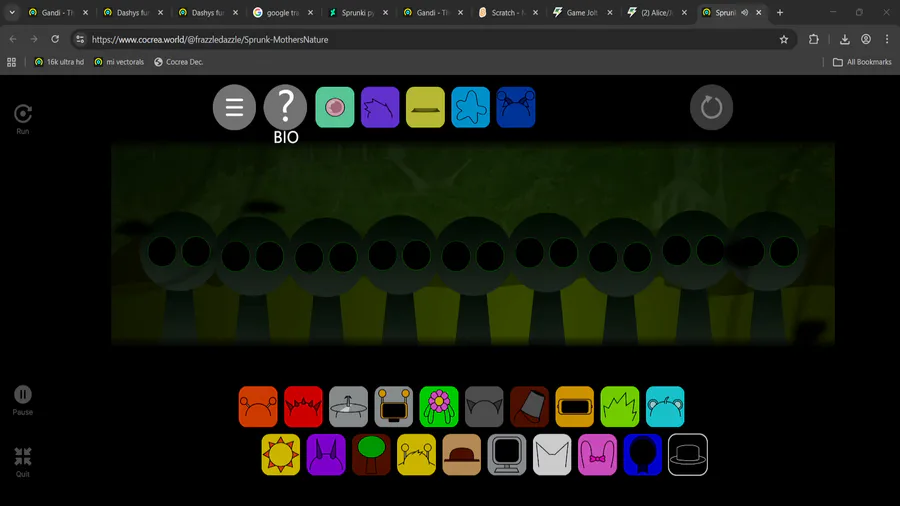Select the light blue splat shape icon
The height and width of the screenshot is (506, 900).
pyautogui.click(x=471, y=107)
